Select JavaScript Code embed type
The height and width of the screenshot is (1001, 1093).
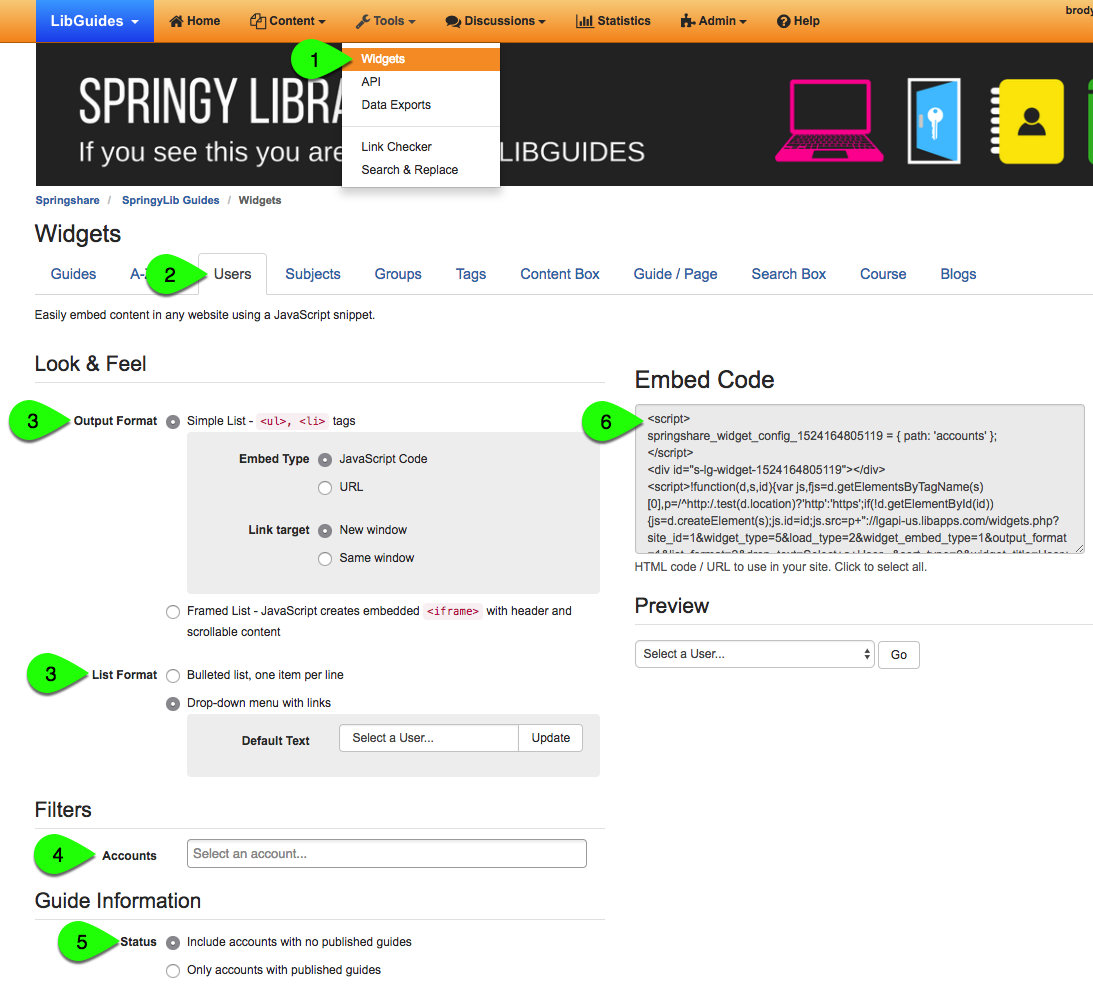[325, 460]
